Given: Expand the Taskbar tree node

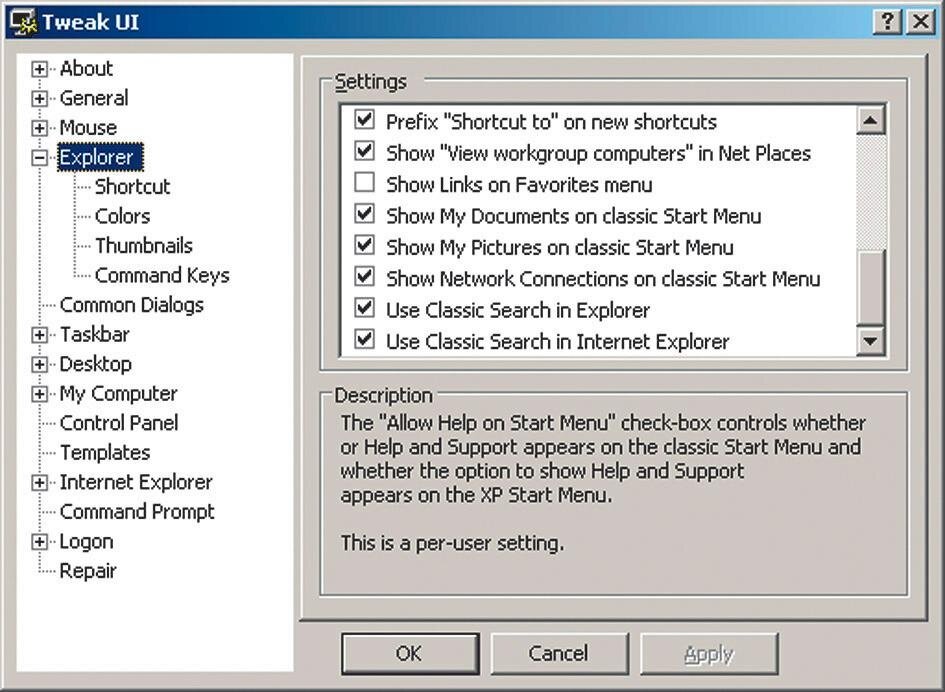Looking at the screenshot, I should (40, 335).
